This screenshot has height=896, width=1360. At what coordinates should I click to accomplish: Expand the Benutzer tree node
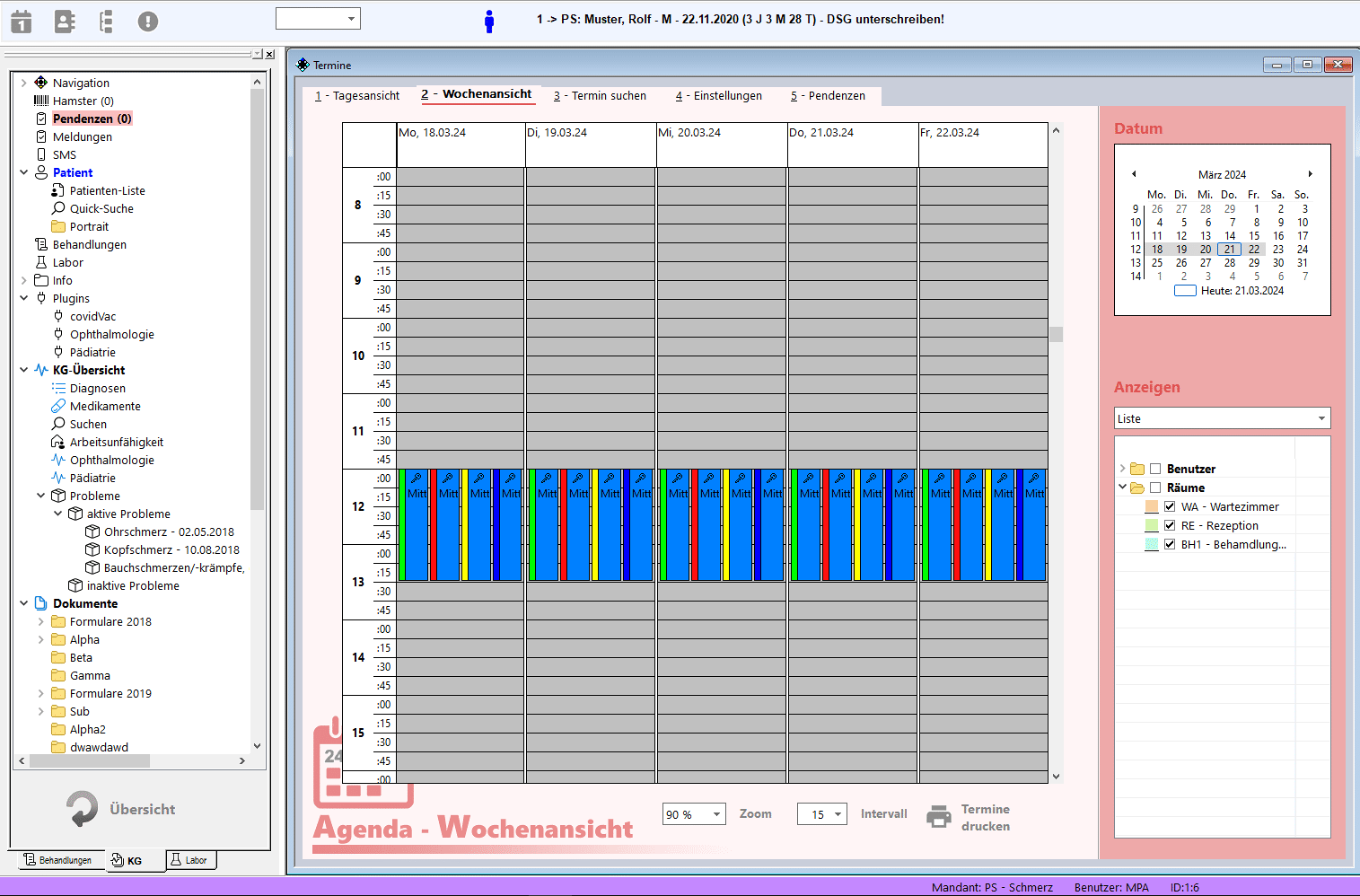1122,469
